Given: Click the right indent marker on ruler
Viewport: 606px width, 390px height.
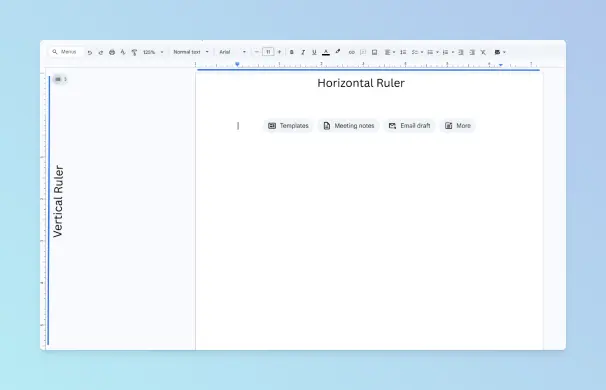Looking at the screenshot, I should coord(500,65).
